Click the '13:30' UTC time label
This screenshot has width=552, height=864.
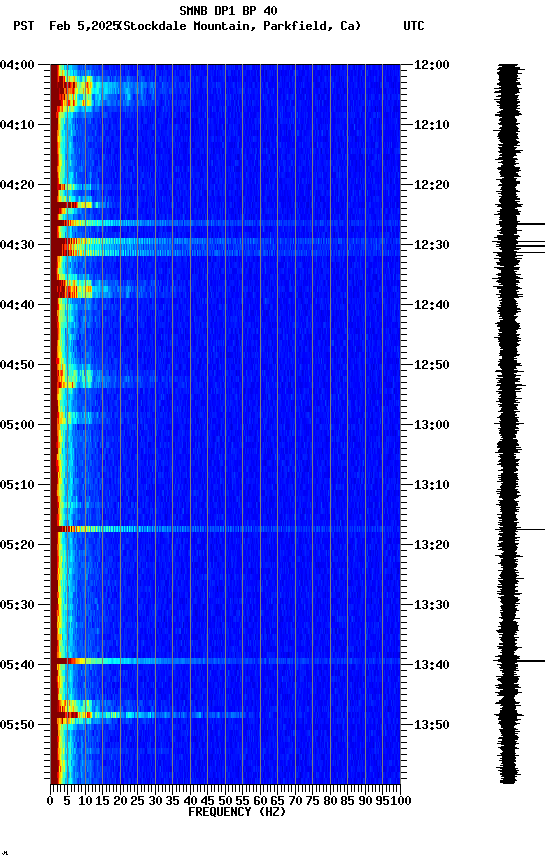tap(432, 605)
